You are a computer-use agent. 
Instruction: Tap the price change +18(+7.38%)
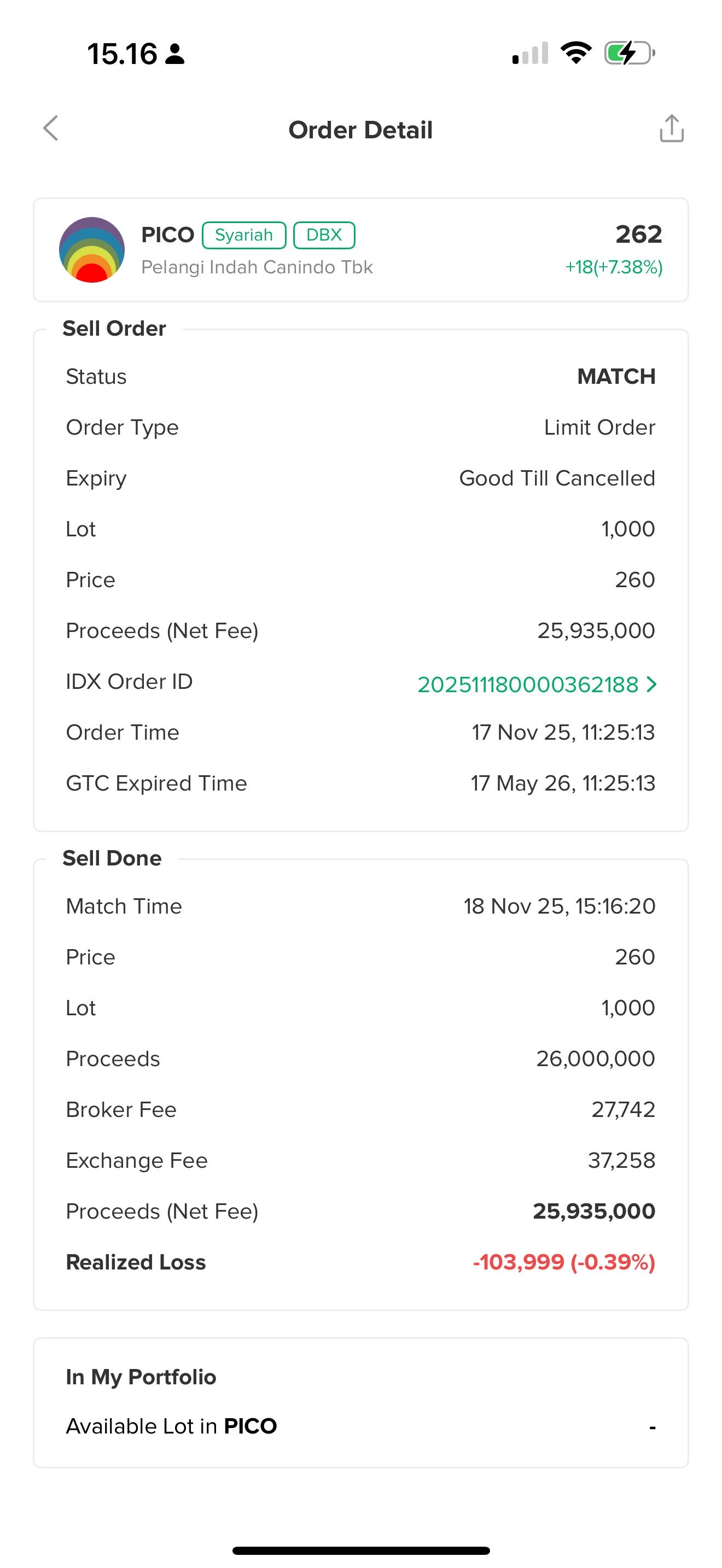click(614, 267)
